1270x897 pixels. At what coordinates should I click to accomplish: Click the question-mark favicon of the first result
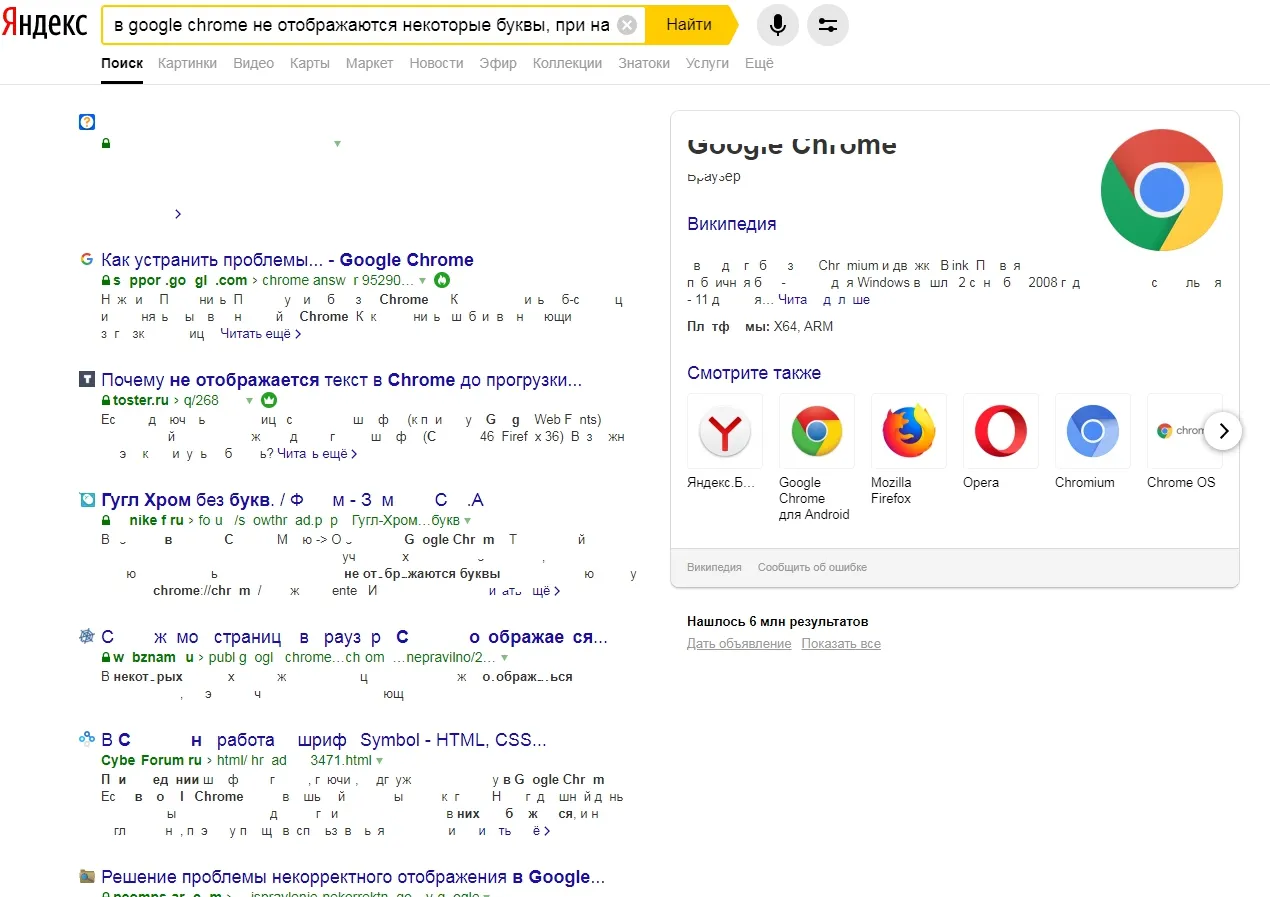(x=87, y=122)
